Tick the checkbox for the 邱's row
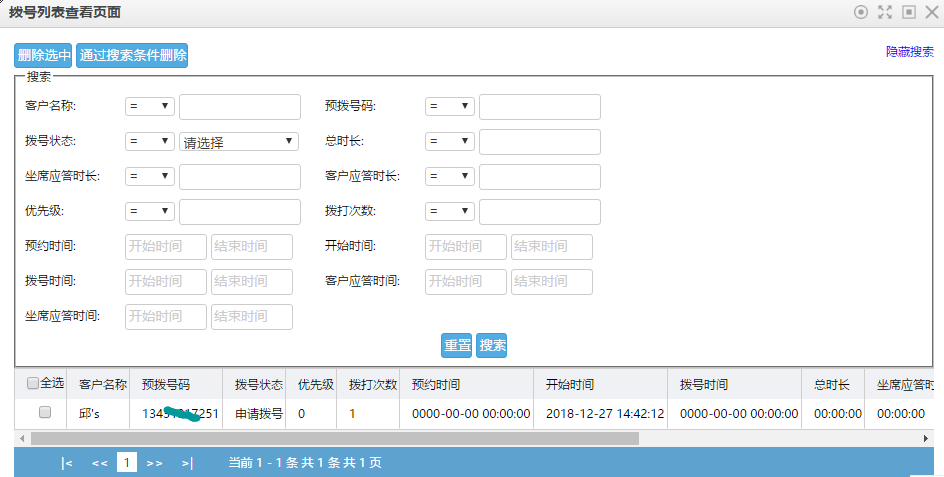Screen dimensions: 944x477 [x=44, y=412]
